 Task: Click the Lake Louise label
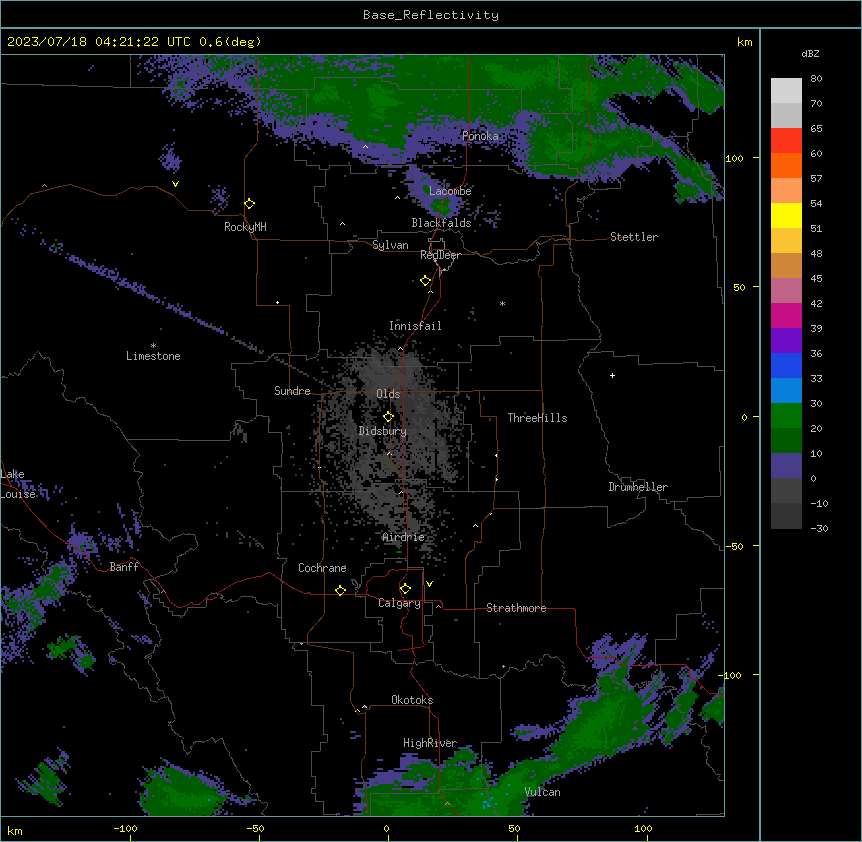[x=18, y=484]
